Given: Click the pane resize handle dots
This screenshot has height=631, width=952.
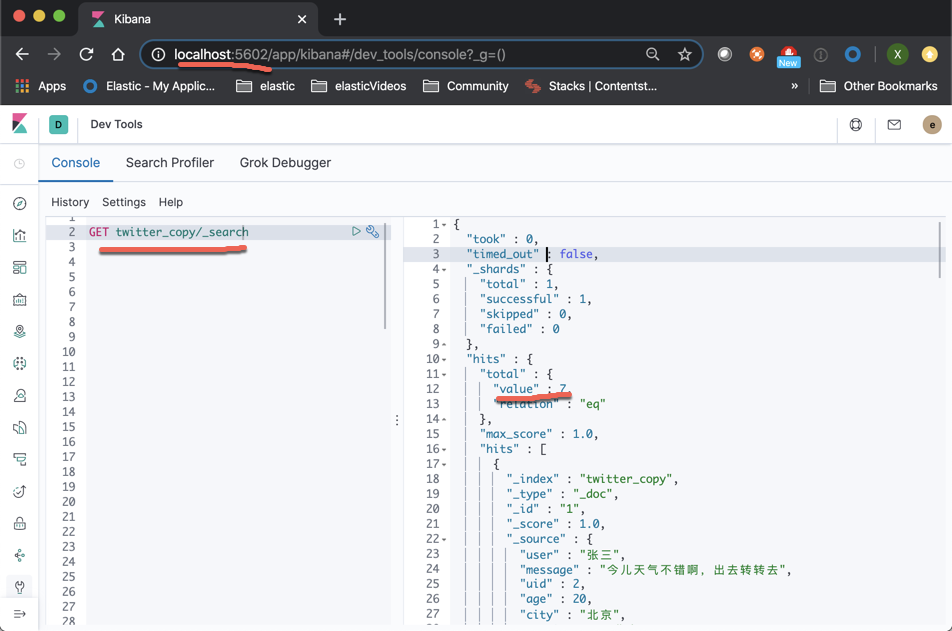Looking at the screenshot, I should tap(397, 420).
